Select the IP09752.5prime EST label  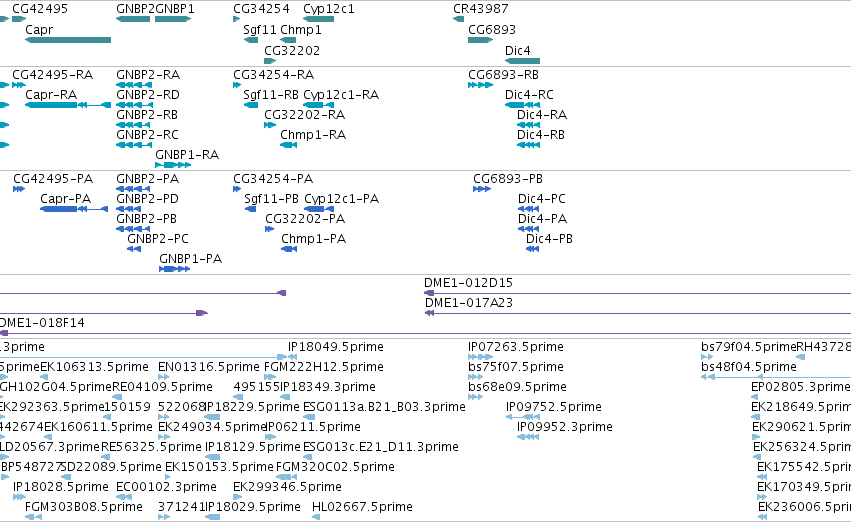click(x=554, y=408)
